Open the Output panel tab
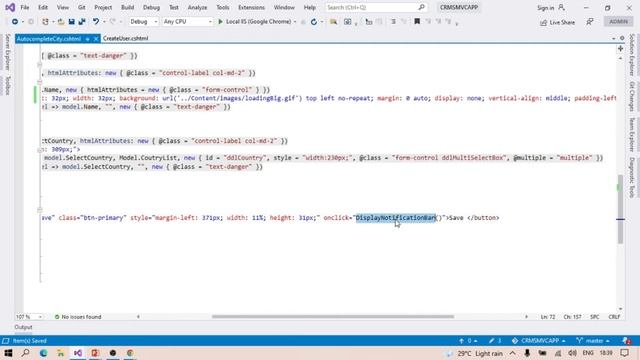640x360 pixels. click(23, 327)
